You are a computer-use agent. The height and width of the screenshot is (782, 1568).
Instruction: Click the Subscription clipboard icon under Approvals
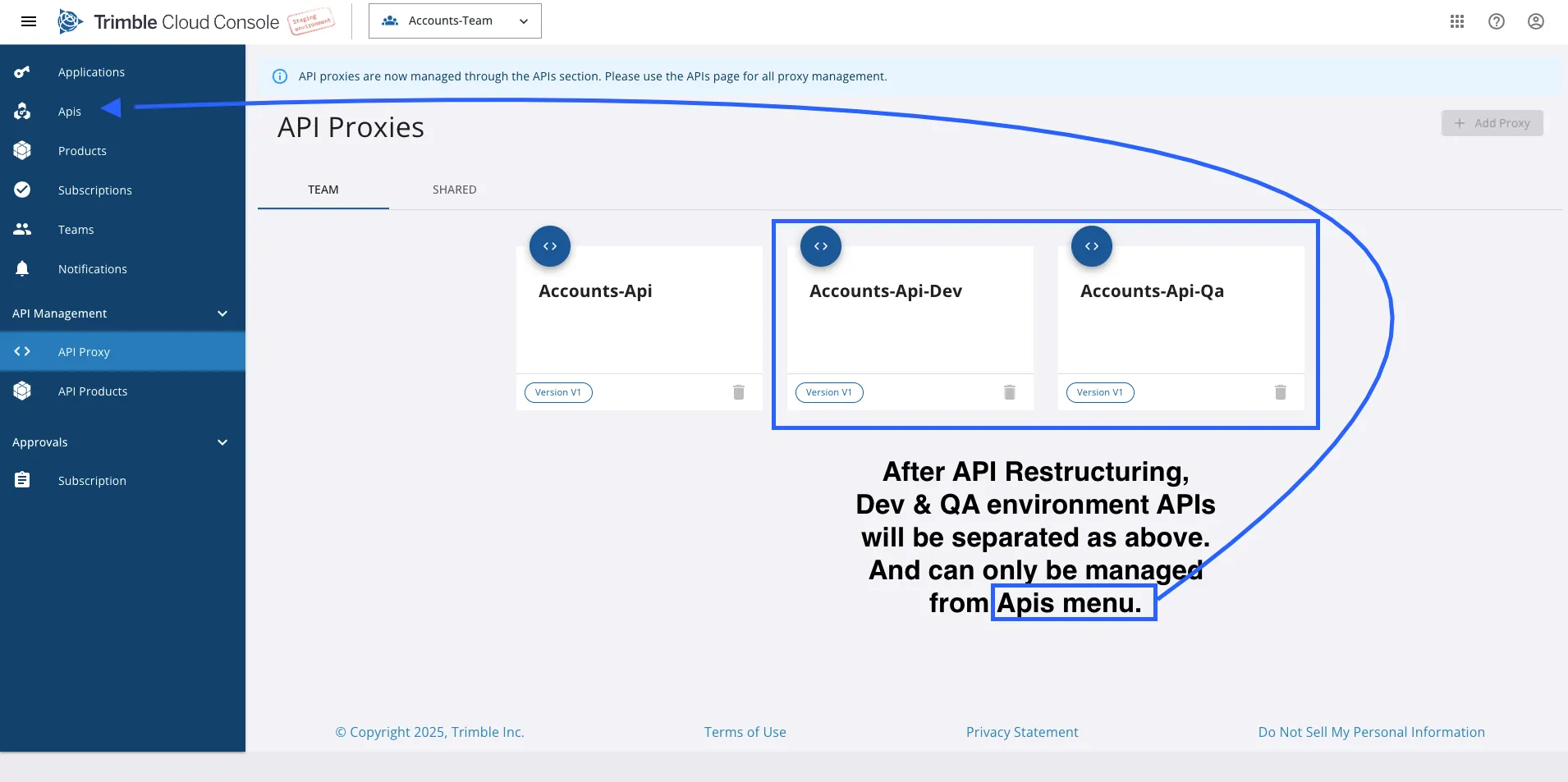[22, 480]
